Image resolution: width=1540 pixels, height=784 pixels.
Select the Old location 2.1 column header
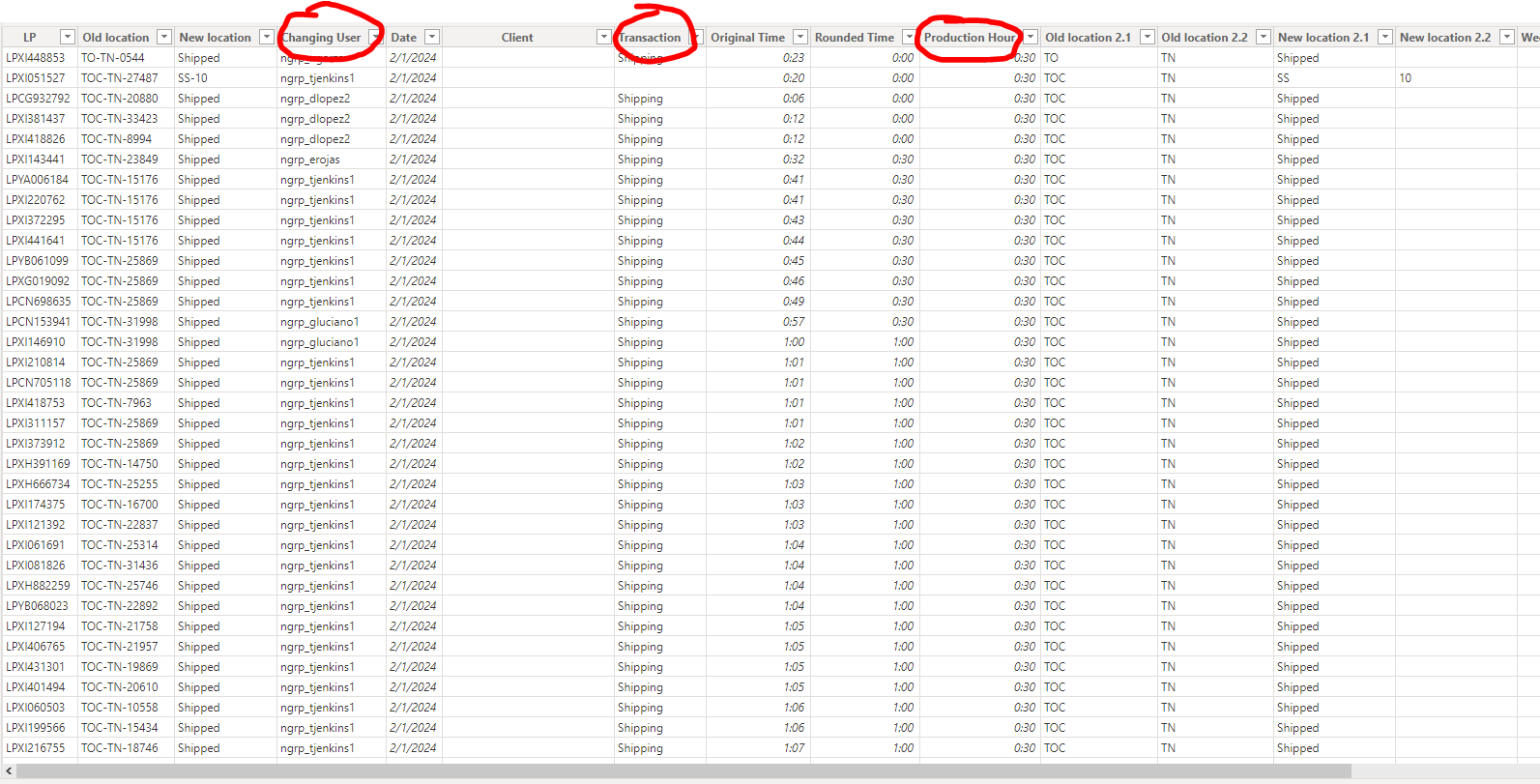pos(1089,38)
